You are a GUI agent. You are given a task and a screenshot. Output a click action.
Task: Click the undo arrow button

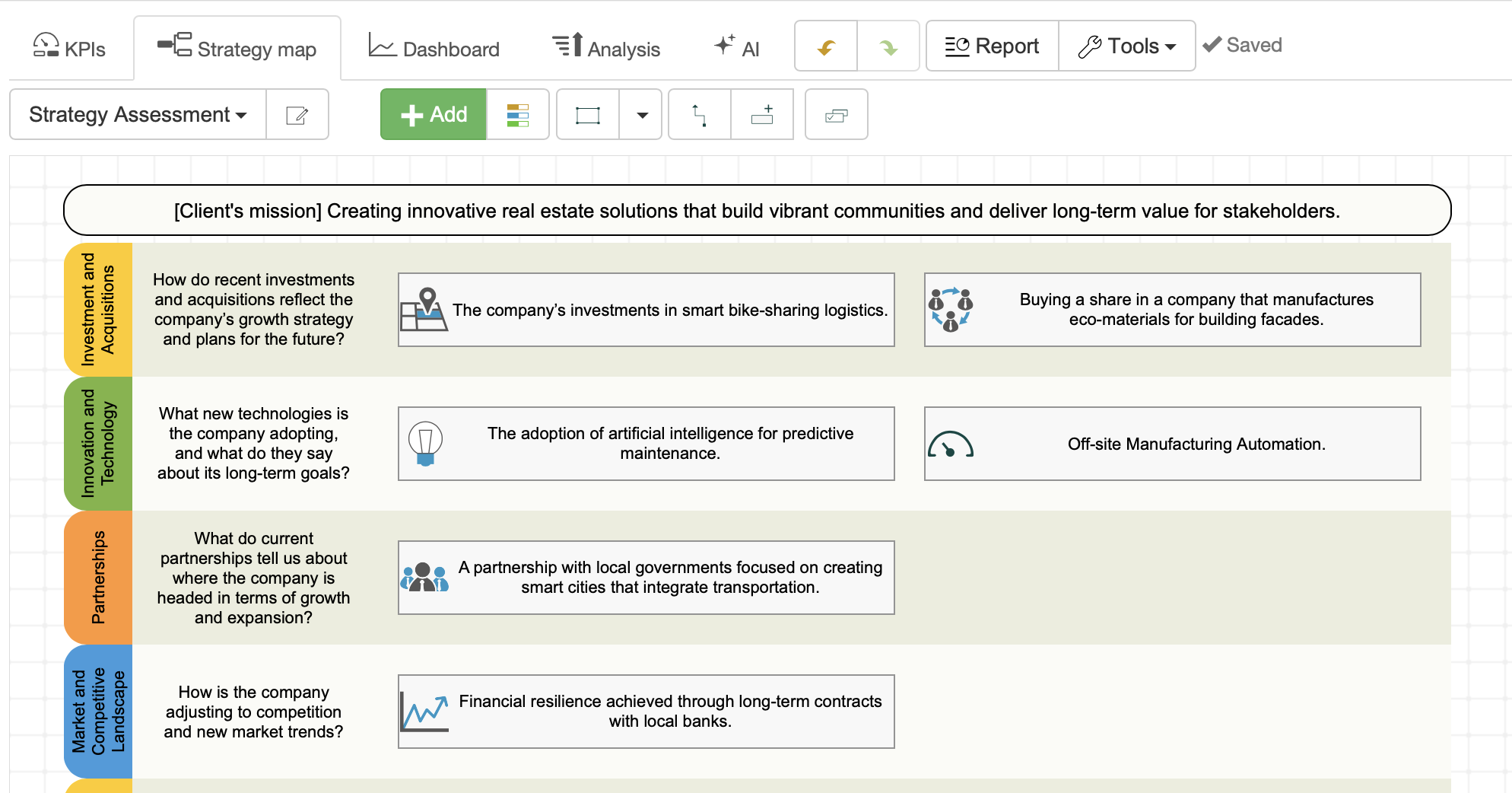826,47
